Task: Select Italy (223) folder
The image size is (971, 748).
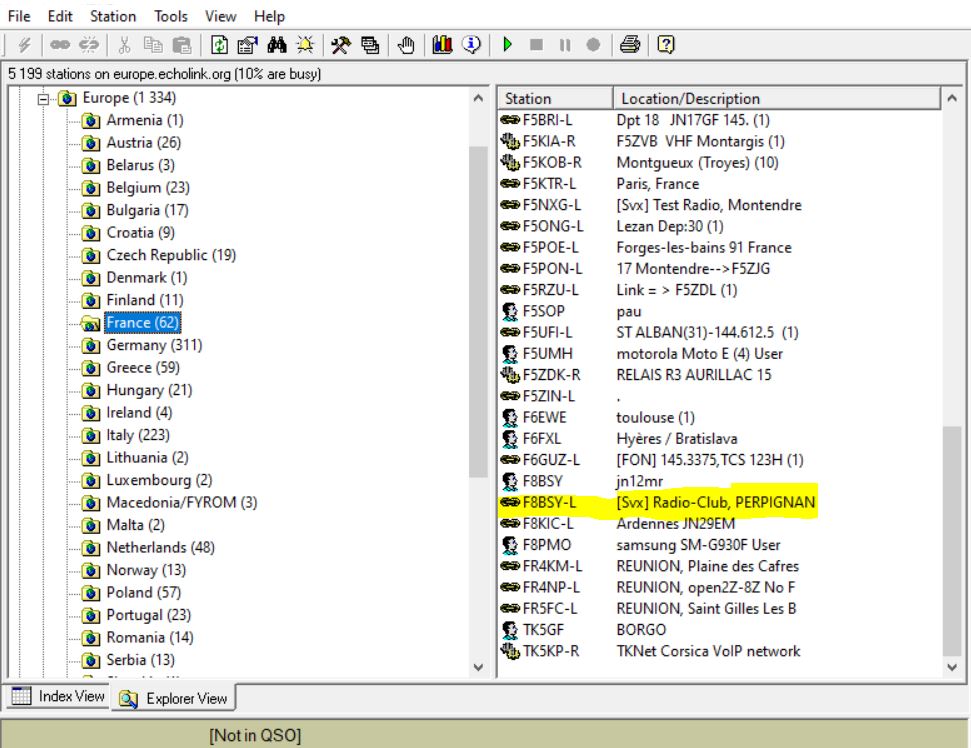Action: point(137,435)
